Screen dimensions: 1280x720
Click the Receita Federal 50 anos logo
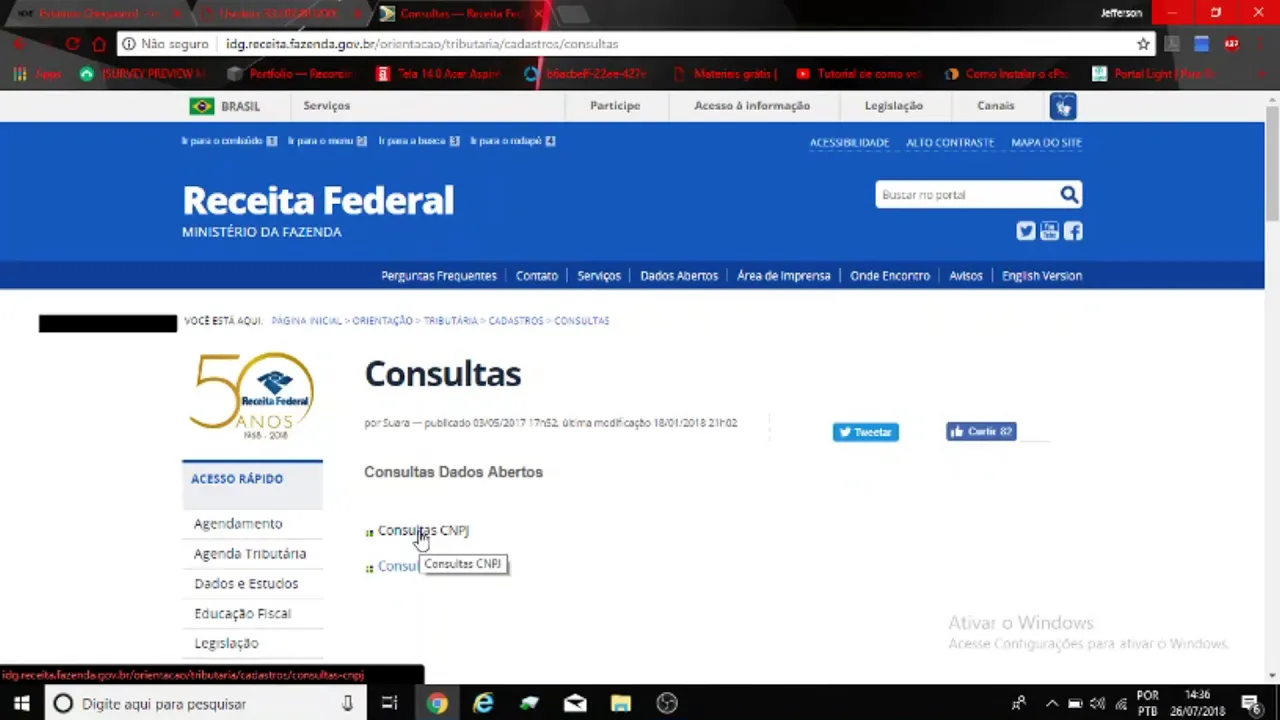pos(253,396)
